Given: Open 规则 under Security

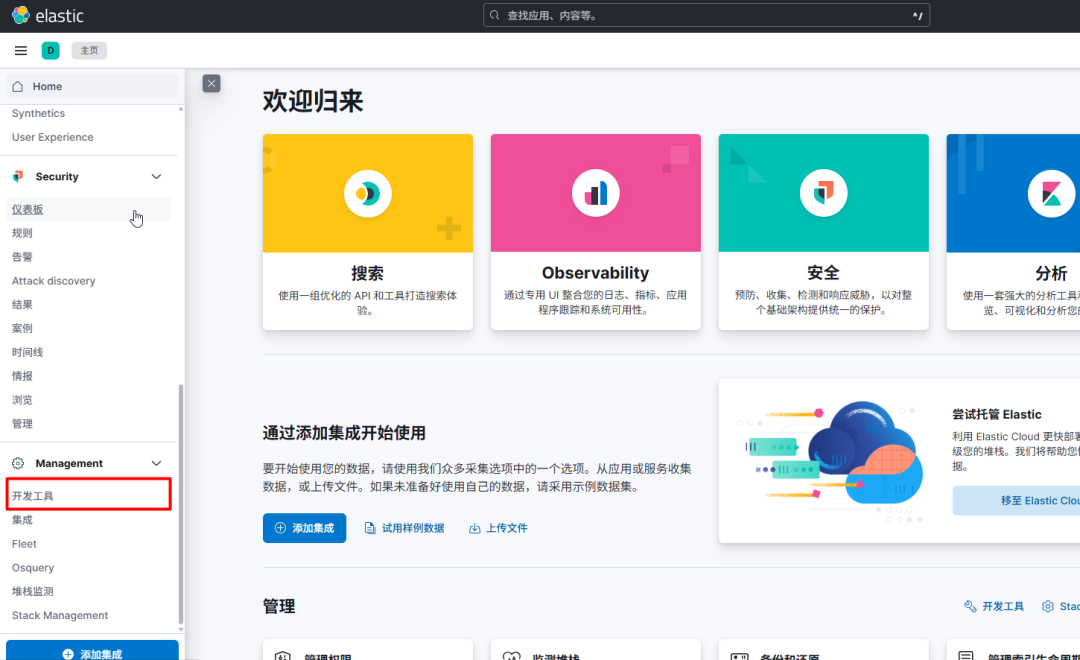Looking at the screenshot, I should click(22, 233).
